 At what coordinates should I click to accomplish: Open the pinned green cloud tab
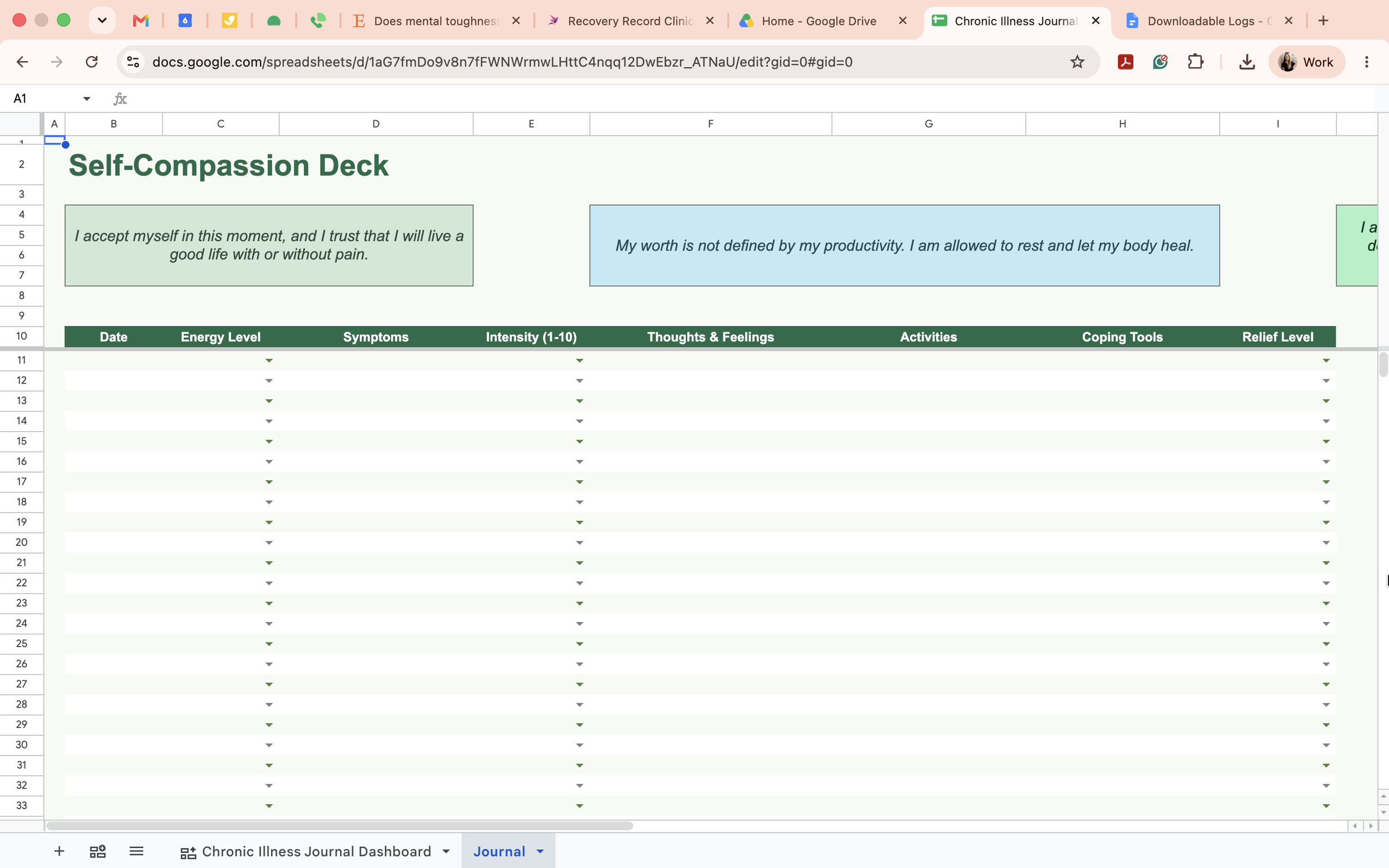coord(274,21)
